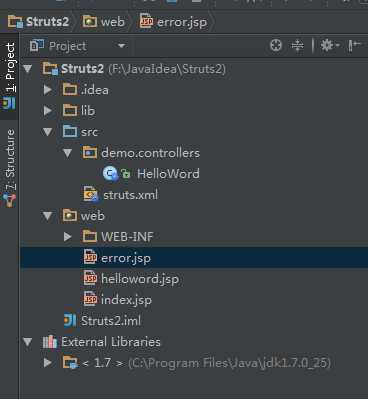368x399 pixels.
Task: Select the External Libraries label
Action: (111, 342)
